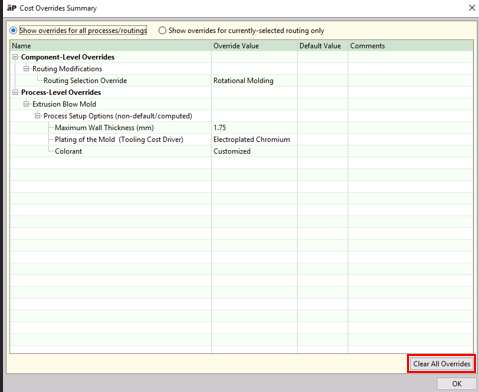
Task: Select the Routing Selection Override row
Action: tap(241, 81)
